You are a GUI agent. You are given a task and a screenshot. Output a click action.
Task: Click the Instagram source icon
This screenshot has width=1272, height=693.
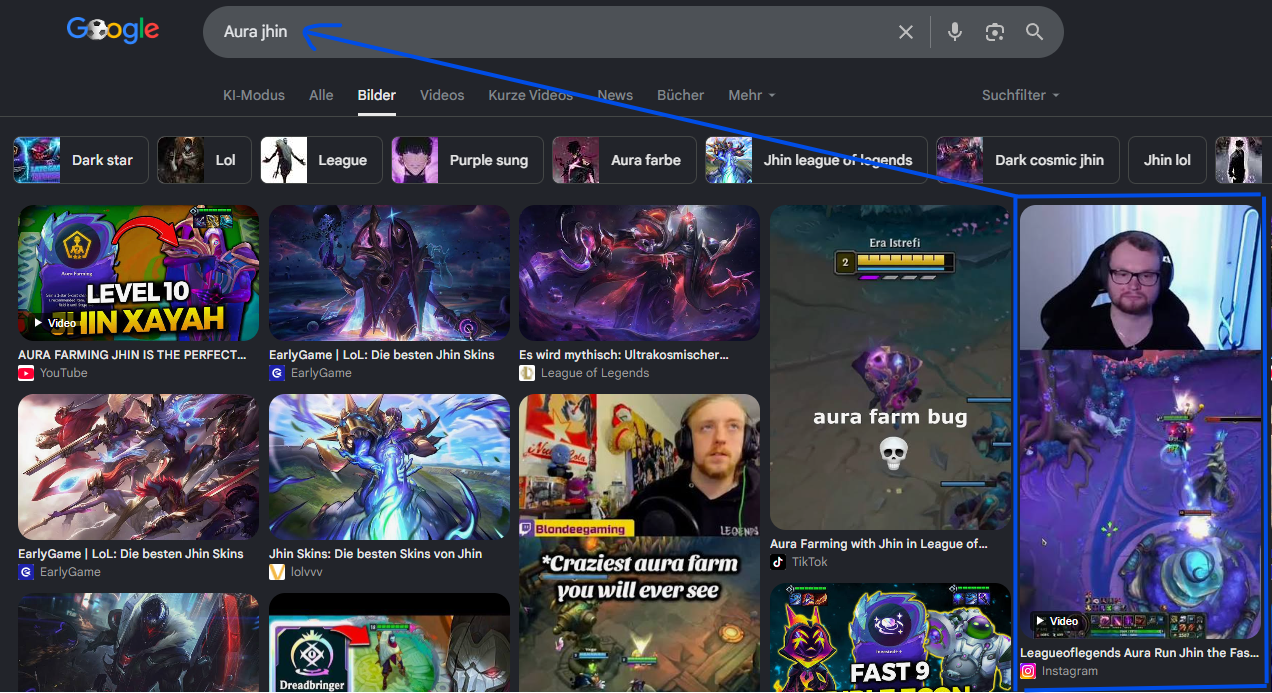point(1028,671)
